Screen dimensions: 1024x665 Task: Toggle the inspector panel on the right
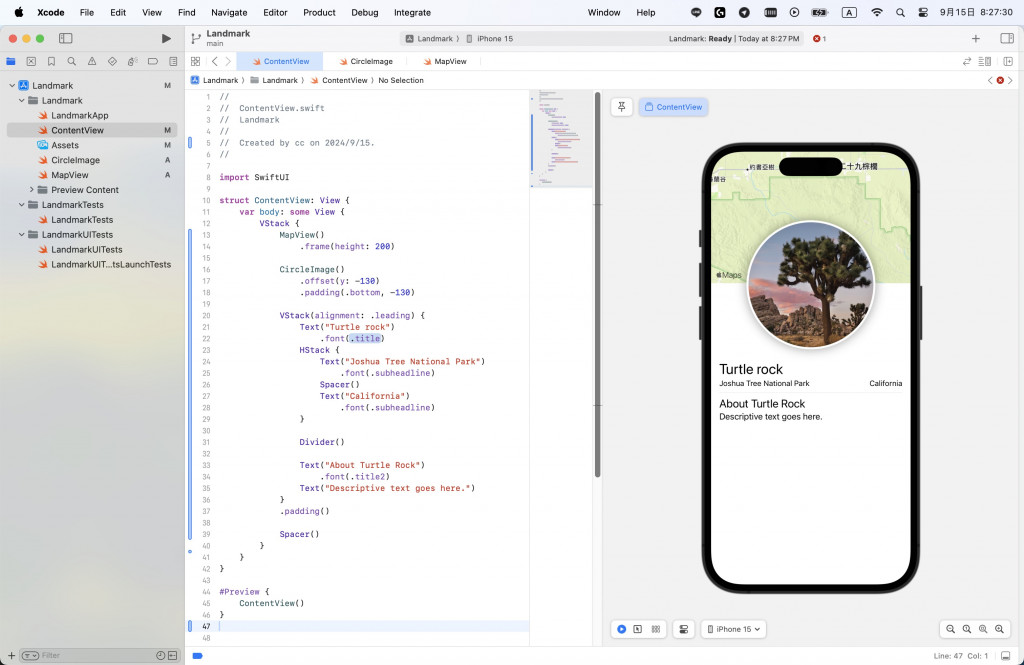click(x=1007, y=38)
